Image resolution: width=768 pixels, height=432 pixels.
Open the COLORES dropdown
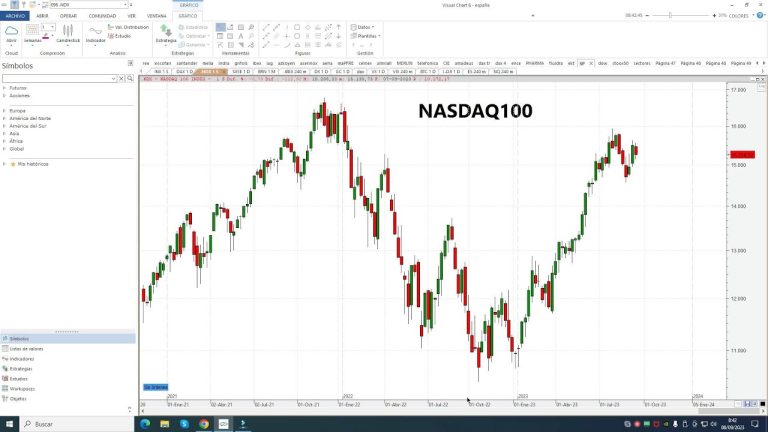742,16
